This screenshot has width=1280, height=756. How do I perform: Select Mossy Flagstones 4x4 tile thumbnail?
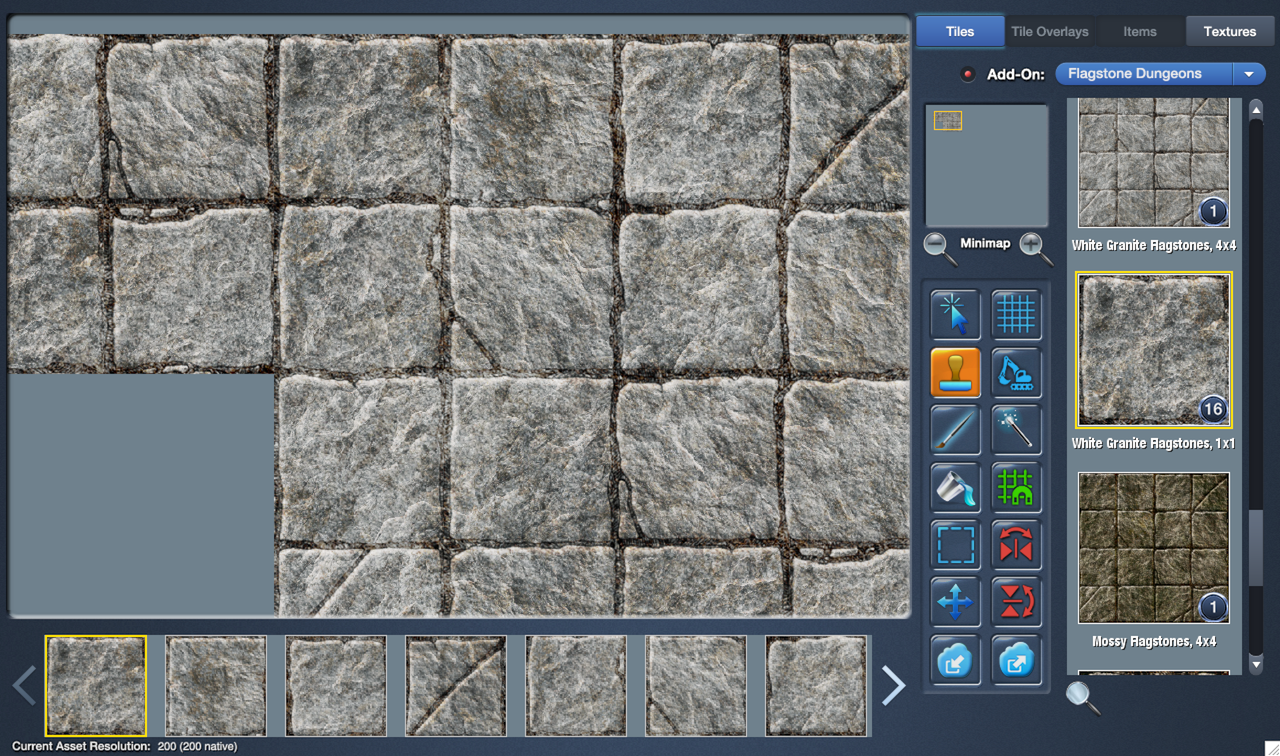(x=1153, y=548)
